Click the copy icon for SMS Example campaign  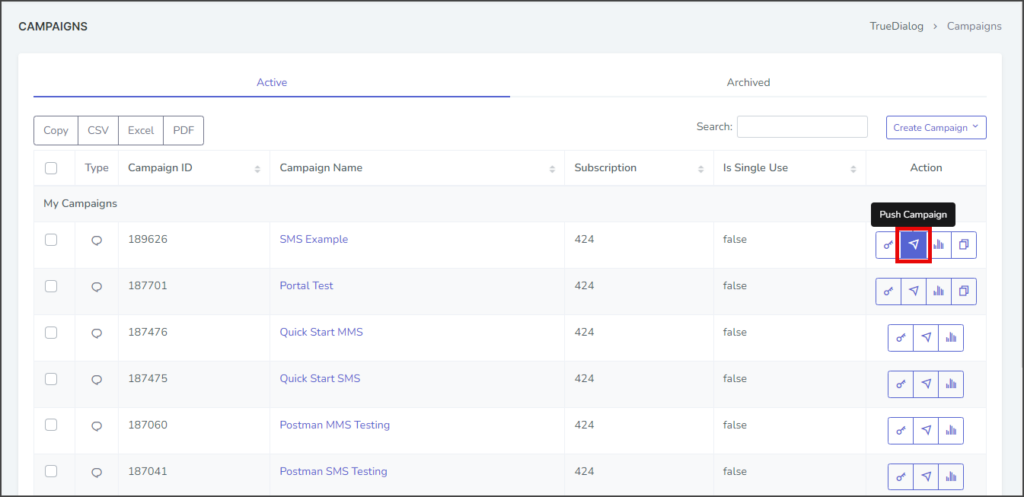point(964,245)
